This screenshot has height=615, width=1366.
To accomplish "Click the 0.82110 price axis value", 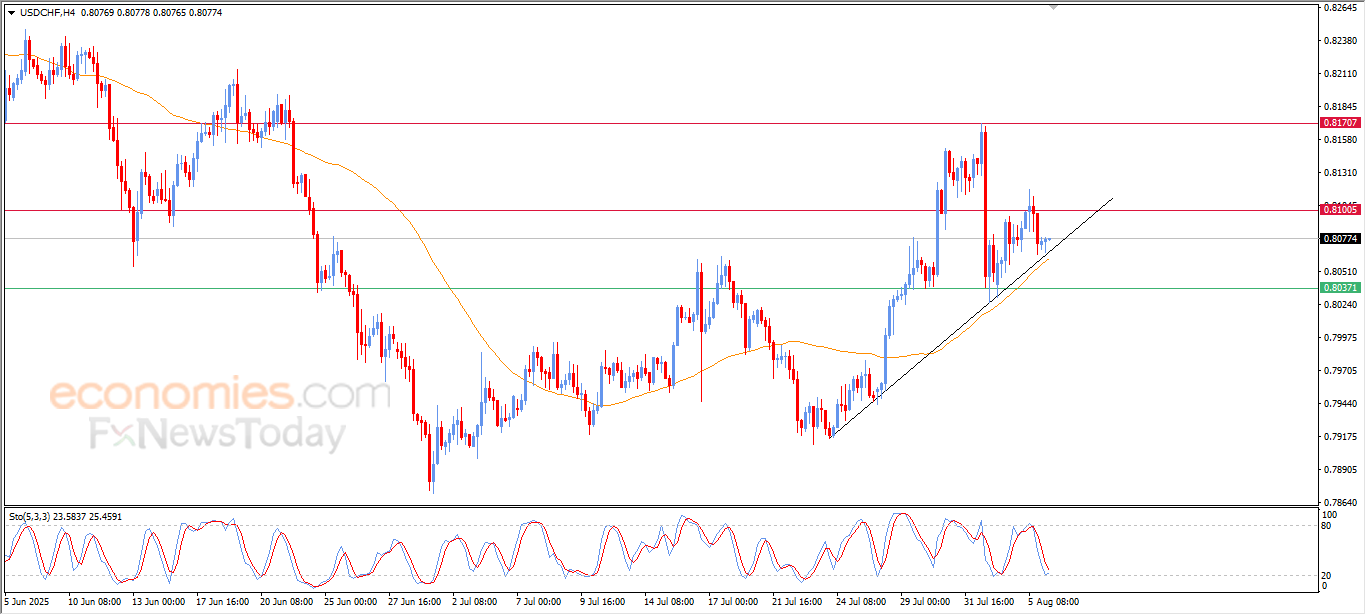I will (1340, 74).
